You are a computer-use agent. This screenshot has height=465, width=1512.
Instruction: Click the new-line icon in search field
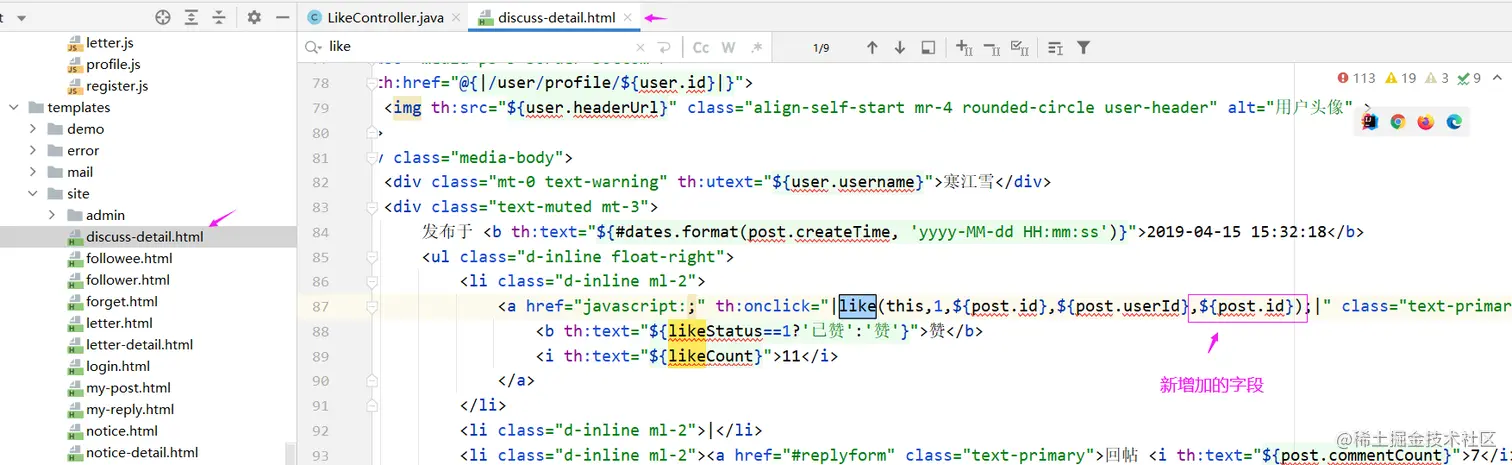coord(663,47)
